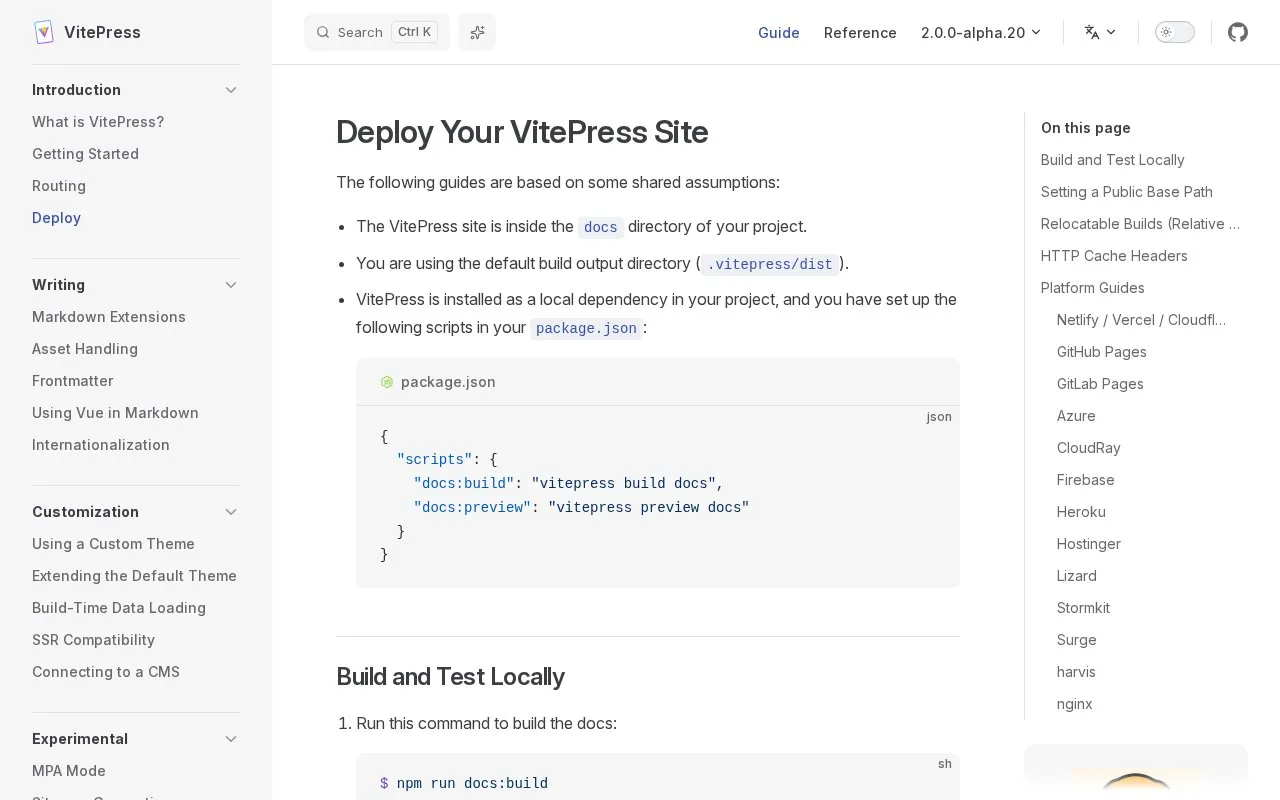Open the 2.0.0-alpha.20 version dropdown
Image resolution: width=1280 pixels, height=800 pixels.
click(981, 32)
